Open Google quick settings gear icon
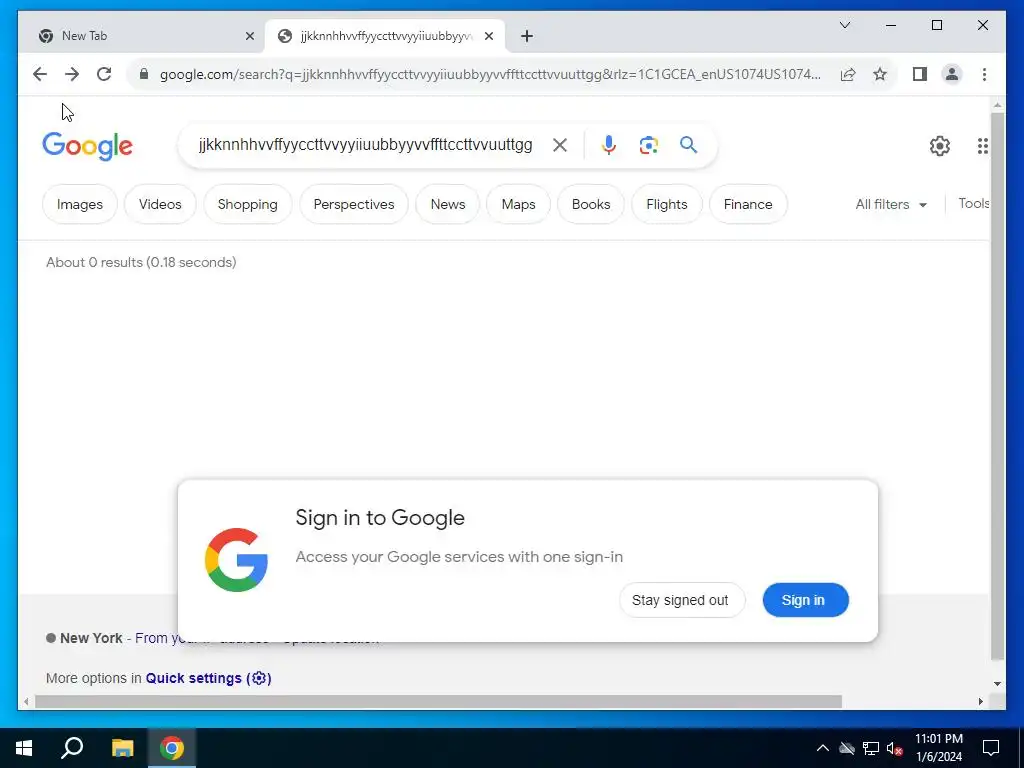Screen dimensions: 1024x768 [940, 146]
